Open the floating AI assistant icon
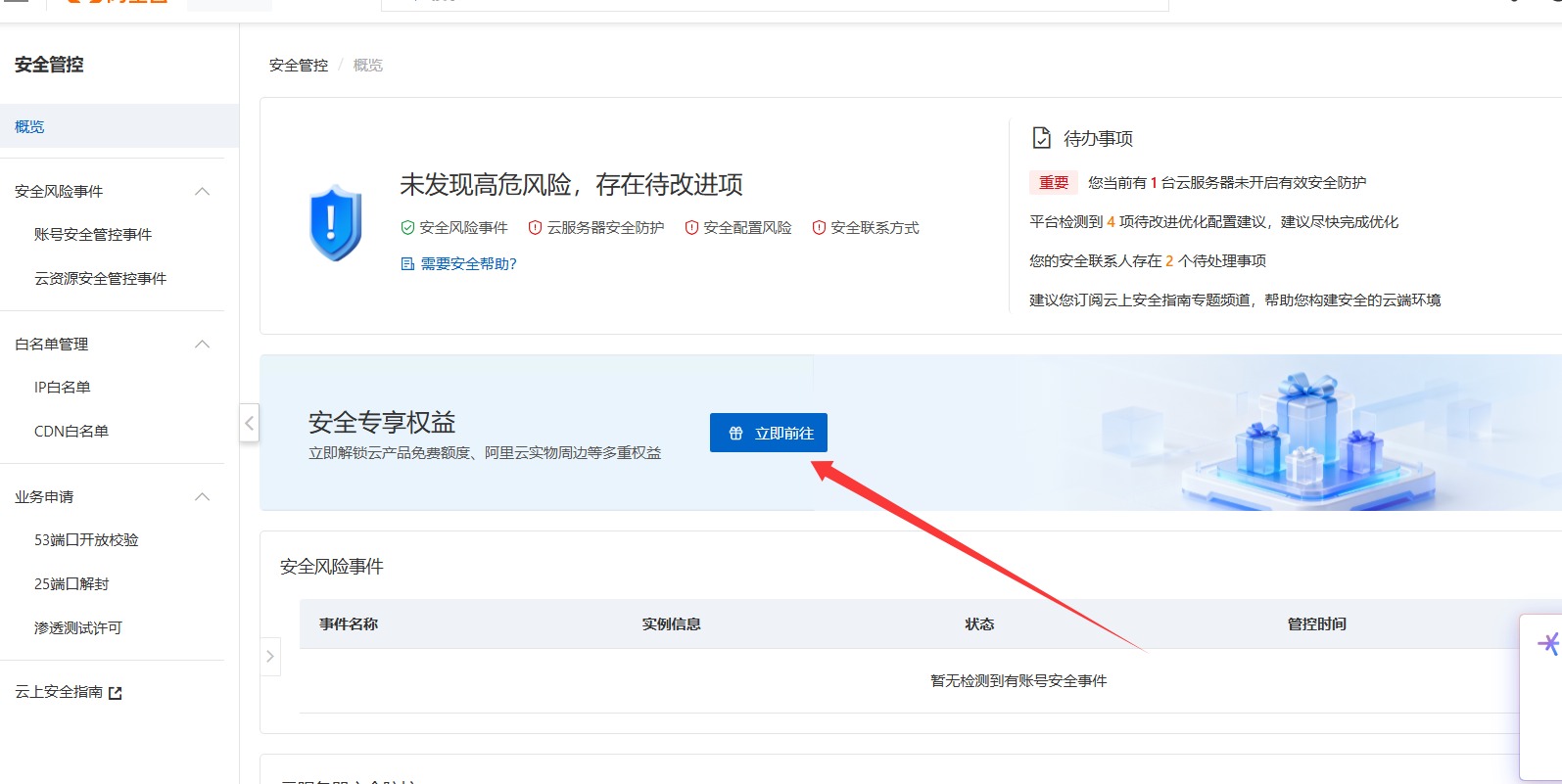Image resolution: width=1562 pixels, height=784 pixels. point(1547,643)
